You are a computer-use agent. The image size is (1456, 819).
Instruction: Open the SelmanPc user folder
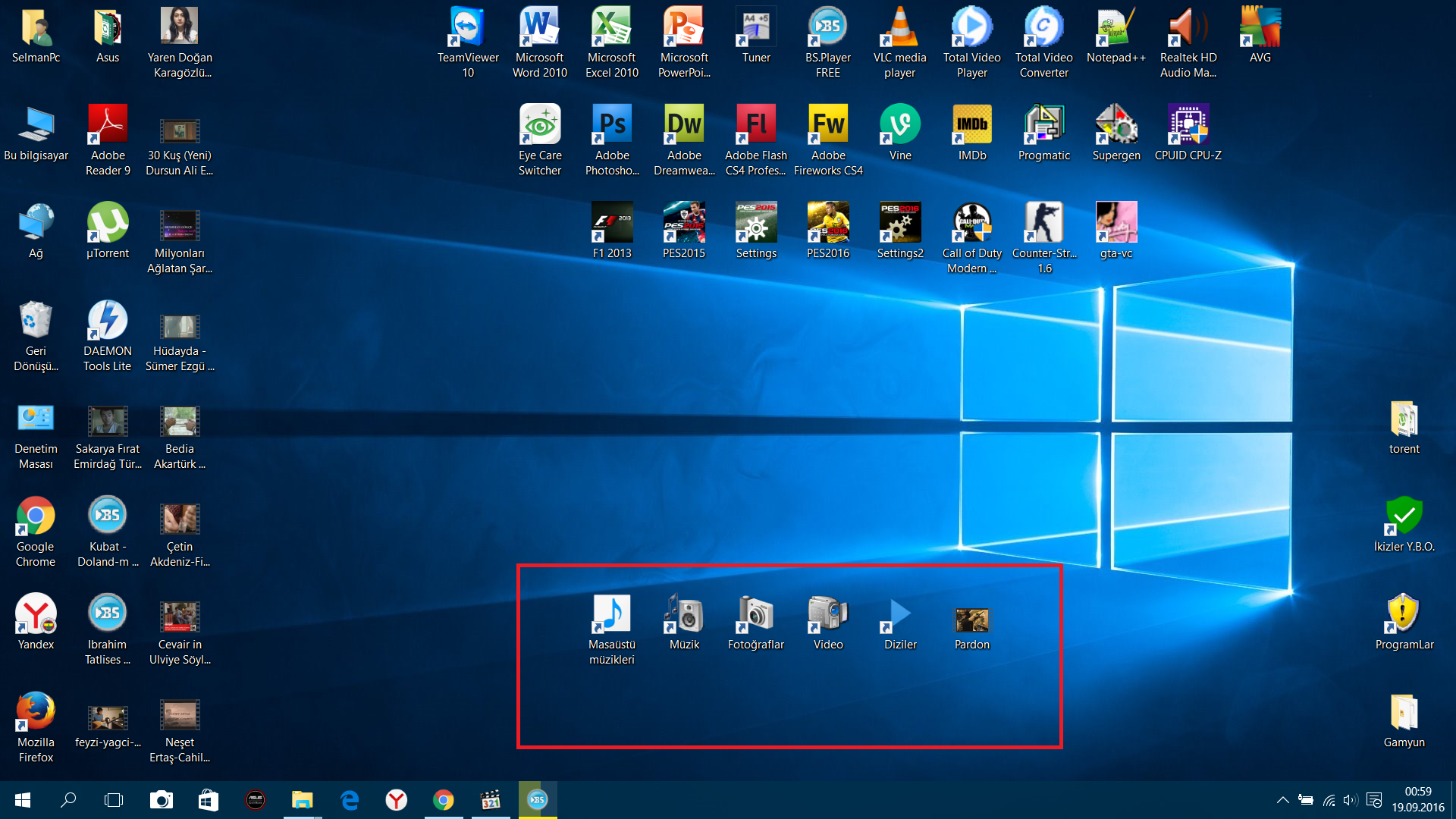[x=36, y=35]
